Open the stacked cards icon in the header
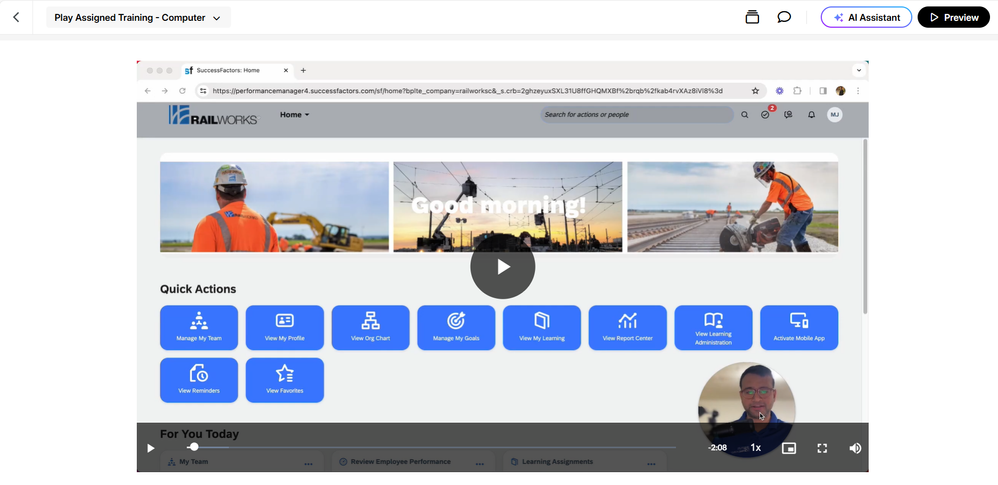The width and height of the screenshot is (998, 485). coord(752,17)
